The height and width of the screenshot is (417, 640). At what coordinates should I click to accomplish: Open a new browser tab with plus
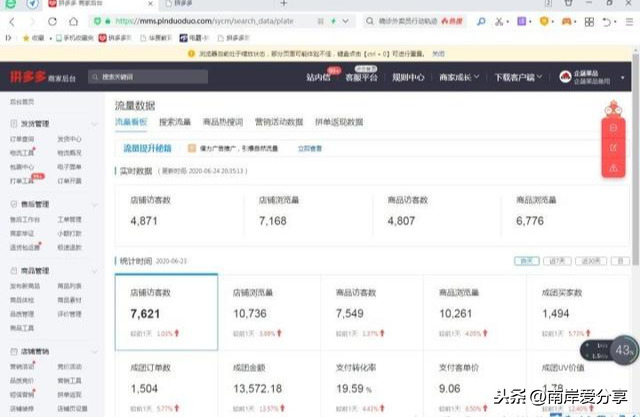(284, 3)
